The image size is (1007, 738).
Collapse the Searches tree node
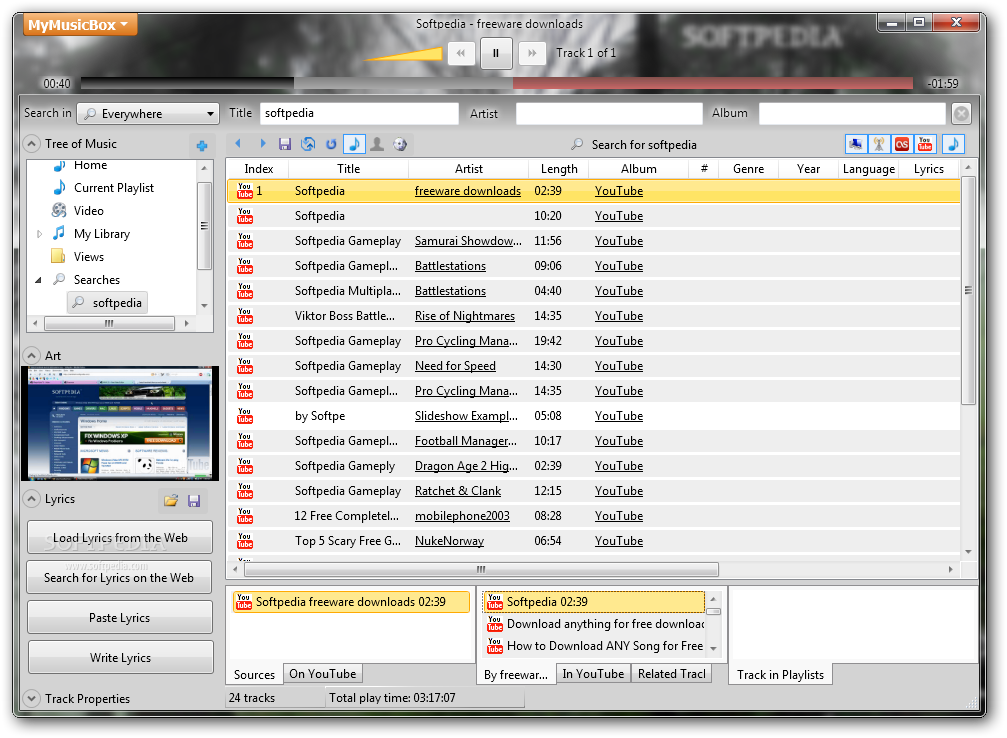coord(39,280)
